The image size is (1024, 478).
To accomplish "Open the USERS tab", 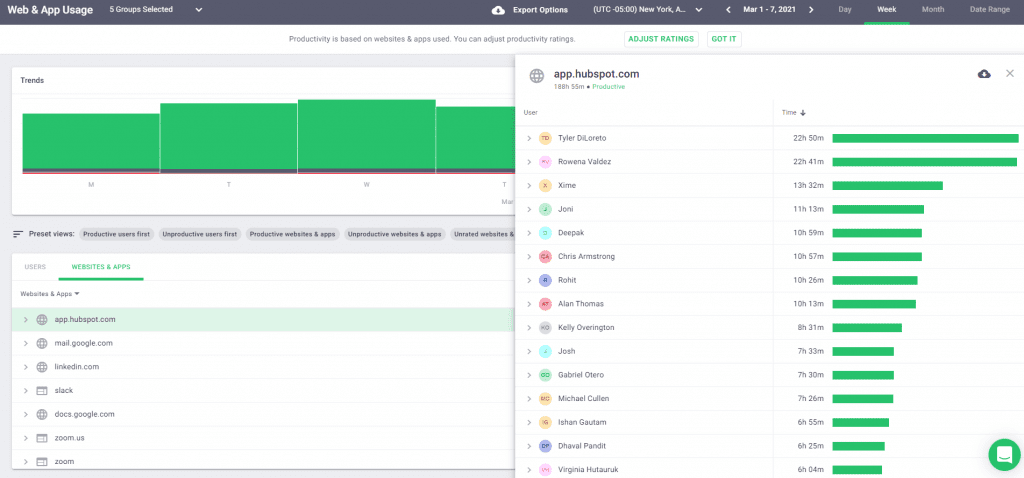I will (x=35, y=267).
